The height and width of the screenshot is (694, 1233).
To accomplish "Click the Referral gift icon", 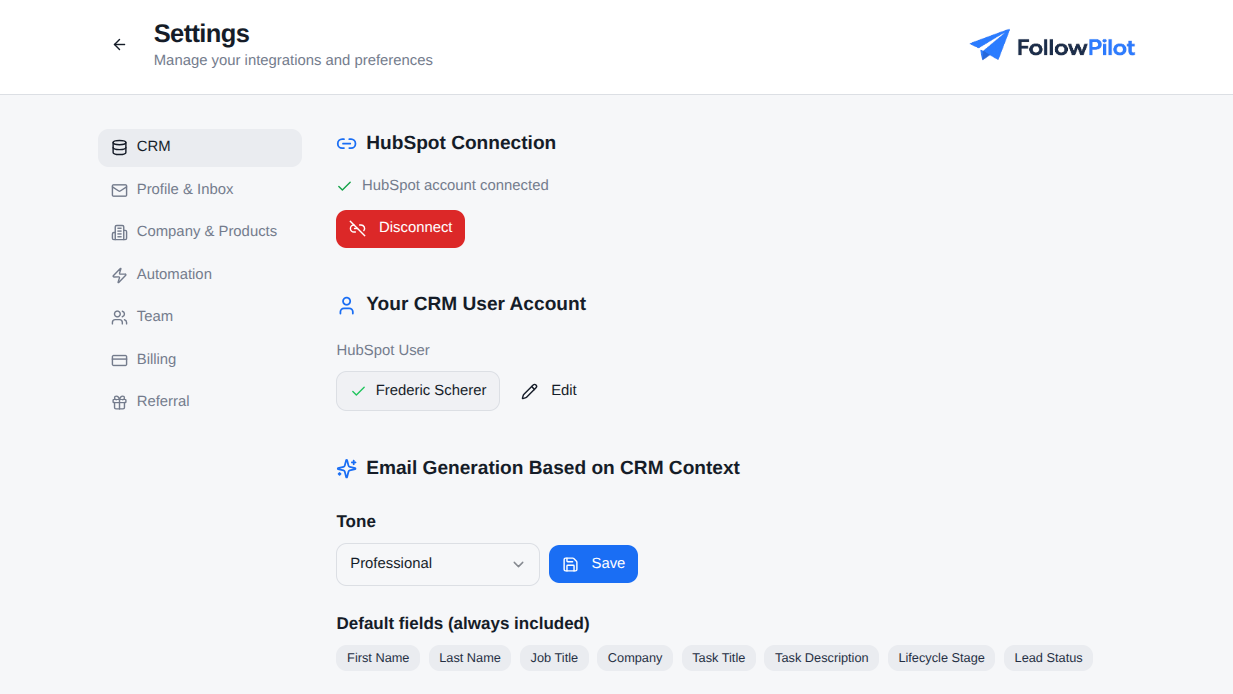I will tap(119, 402).
